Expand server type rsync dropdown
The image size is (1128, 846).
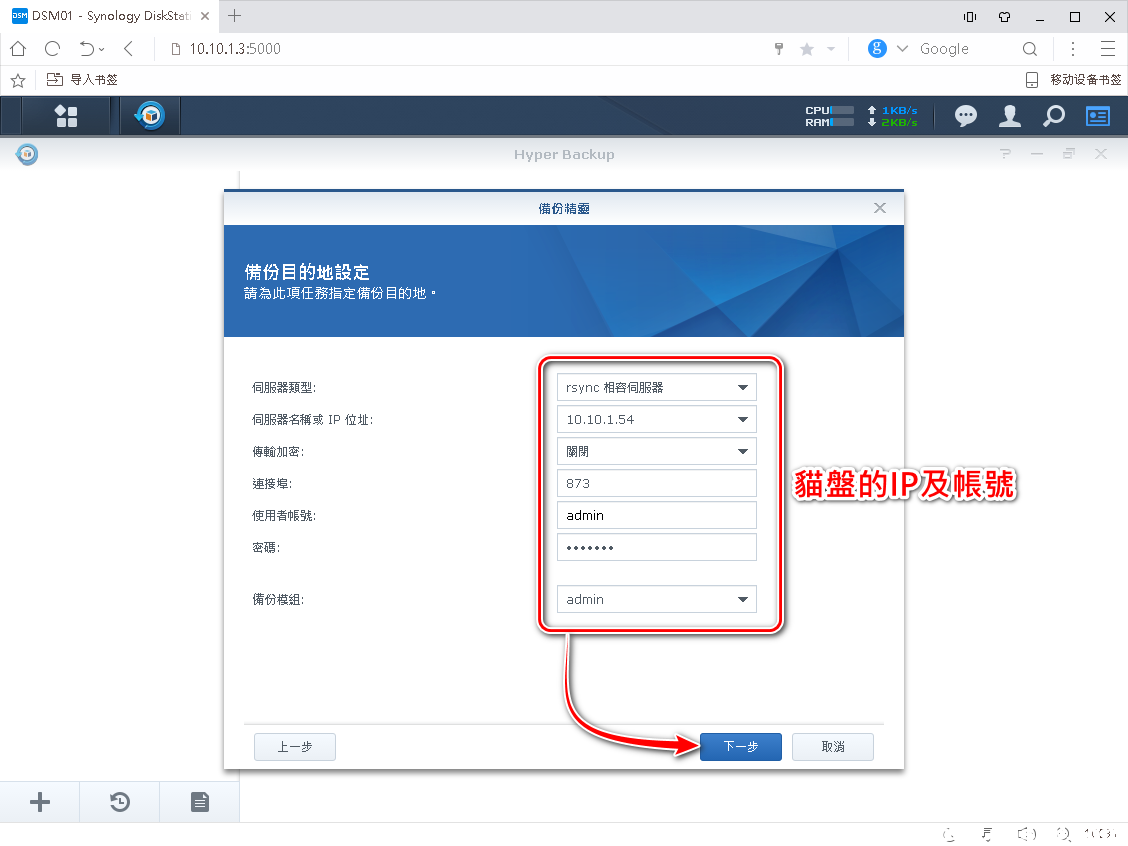pos(742,388)
